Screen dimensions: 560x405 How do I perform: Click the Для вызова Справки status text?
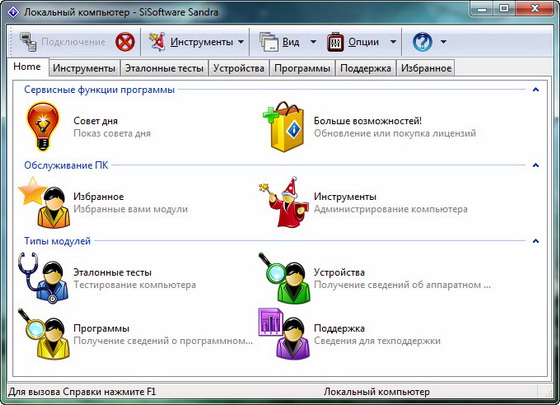82,392
